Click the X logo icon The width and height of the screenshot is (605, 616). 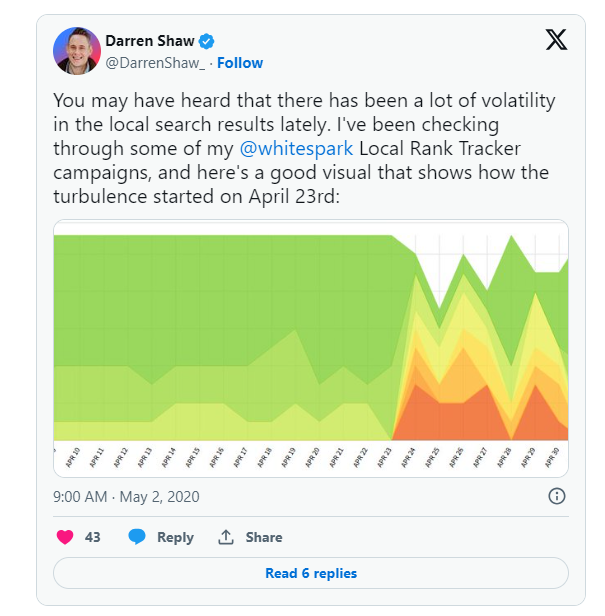click(556, 39)
